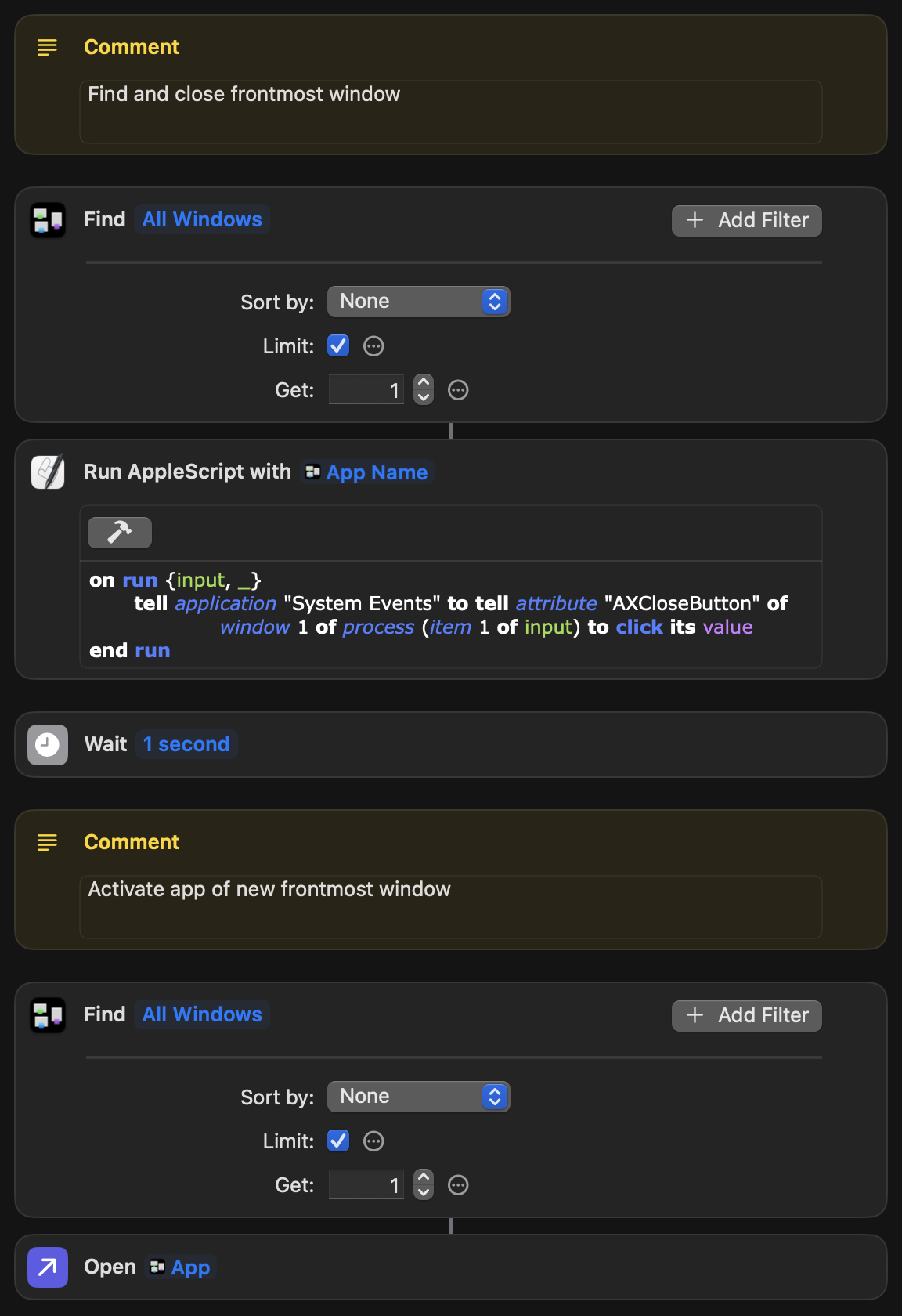Click the Wait action clock icon
The width and height of the screenshot is (902, 1316).
click(48, 744)
